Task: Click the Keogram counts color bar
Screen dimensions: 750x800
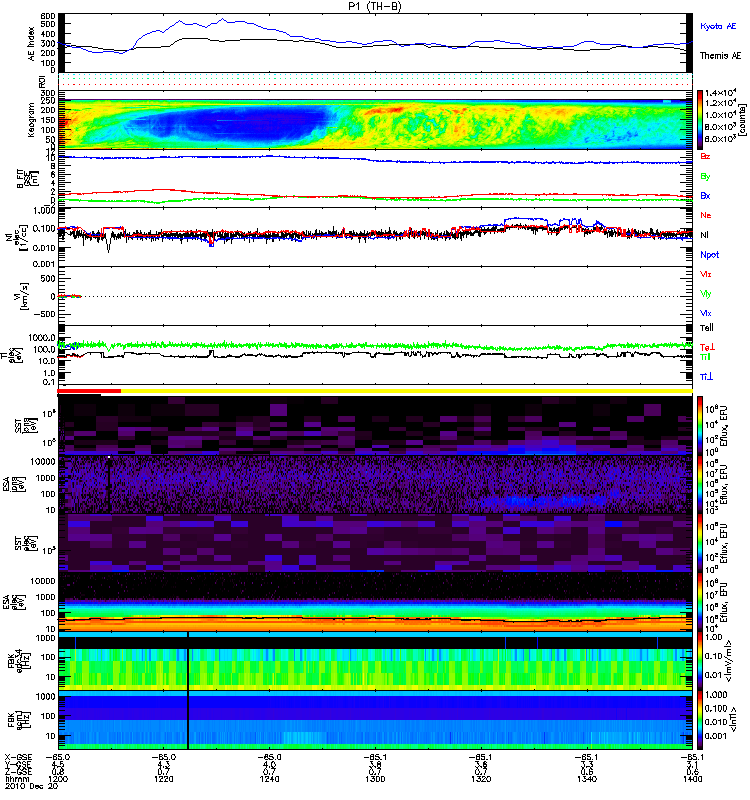Action: (x=700, y=120)
